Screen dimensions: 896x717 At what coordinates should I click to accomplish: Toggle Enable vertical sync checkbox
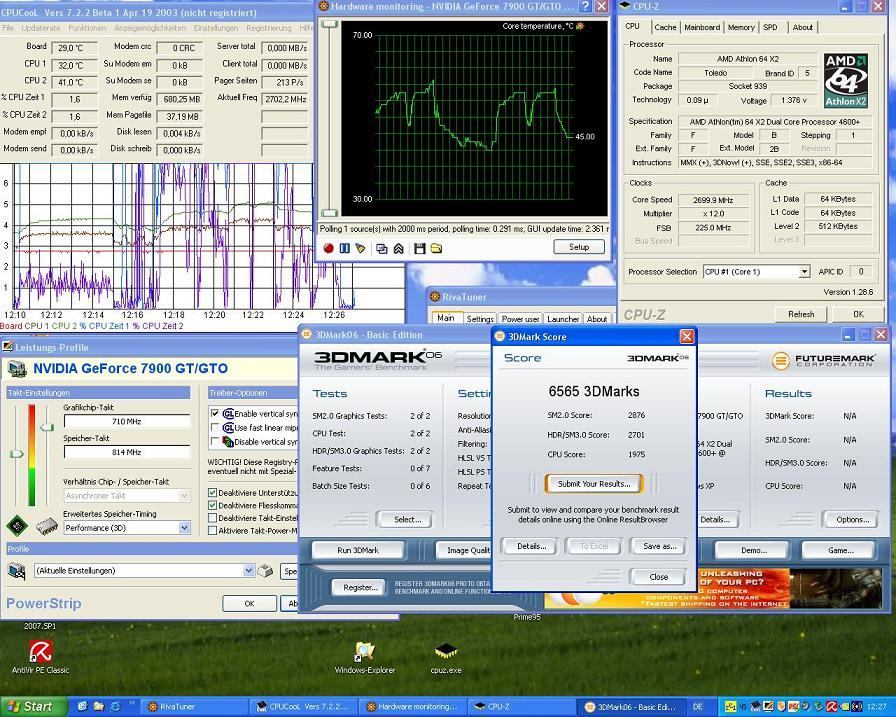click(x=215, y=413)
